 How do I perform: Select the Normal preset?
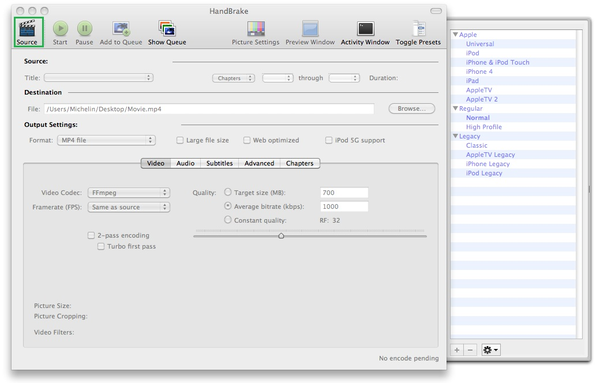478,117
